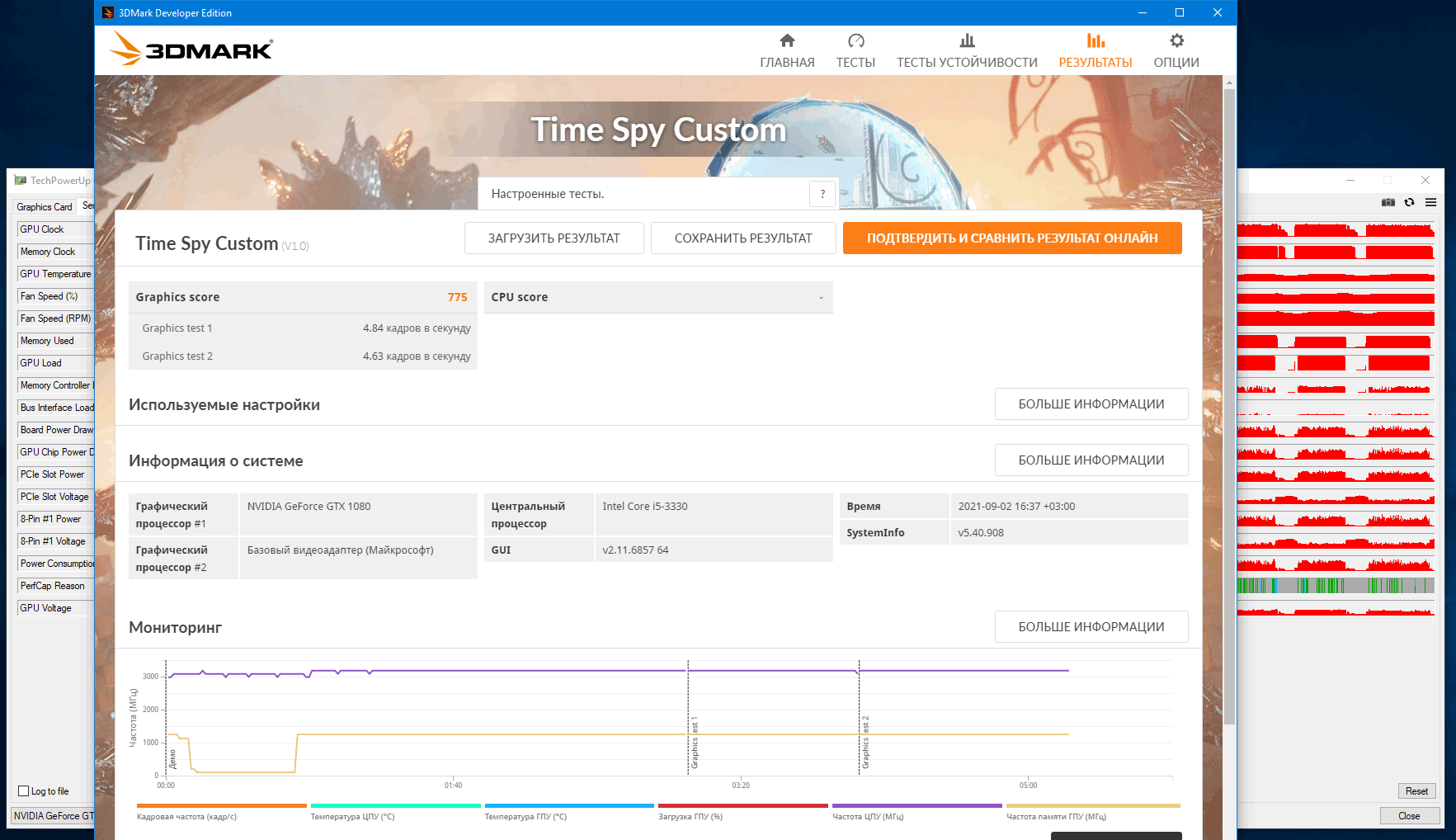1456x840 pixels.
Task: Select the PCIe Slot Power sensor
Action: 55,474
